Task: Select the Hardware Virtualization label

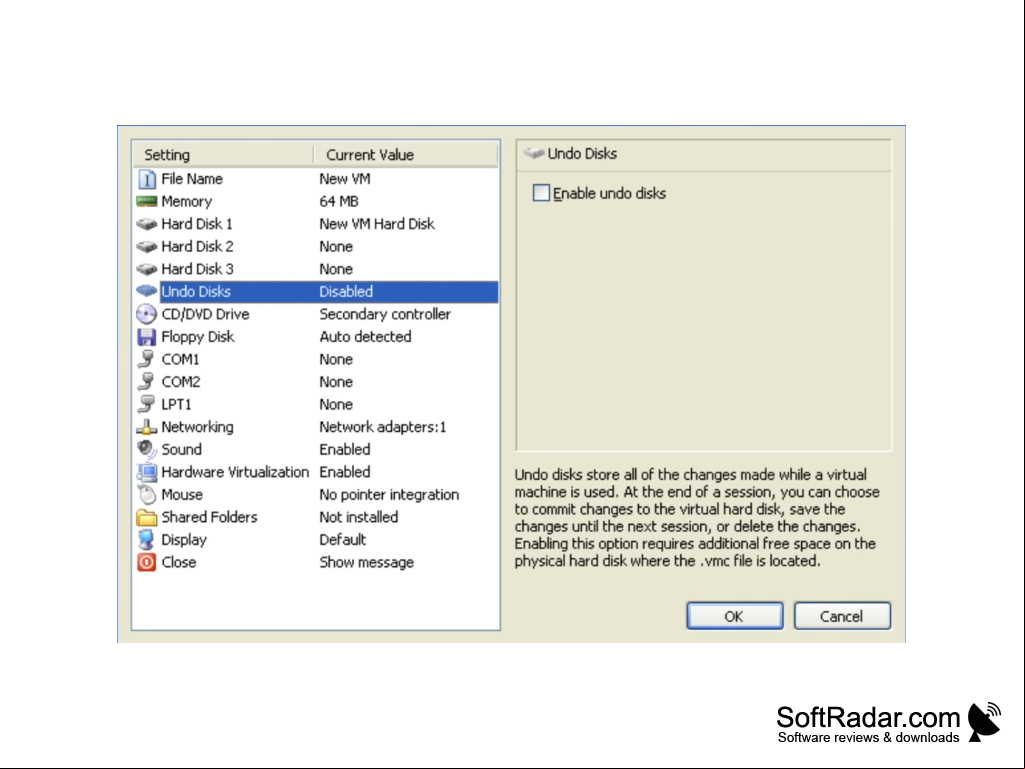Action: click(x=235, y=472)
